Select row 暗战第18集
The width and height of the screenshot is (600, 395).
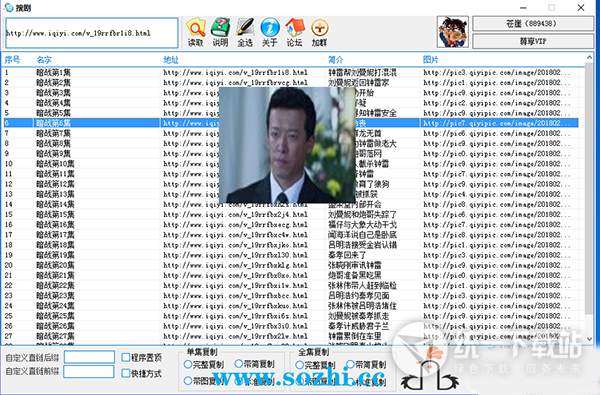coord(291,245)
